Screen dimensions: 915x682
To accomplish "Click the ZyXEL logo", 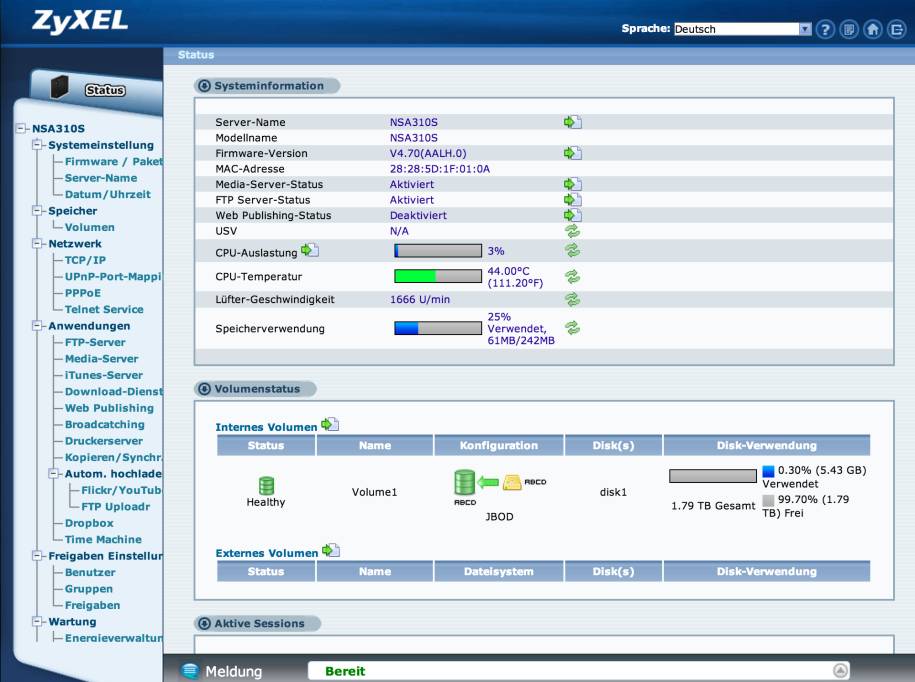I will [80, 20].
